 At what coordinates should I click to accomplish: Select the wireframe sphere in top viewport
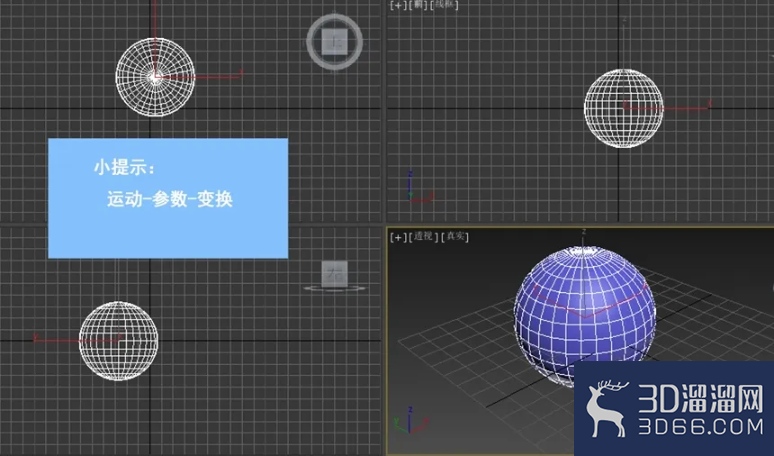155,77
